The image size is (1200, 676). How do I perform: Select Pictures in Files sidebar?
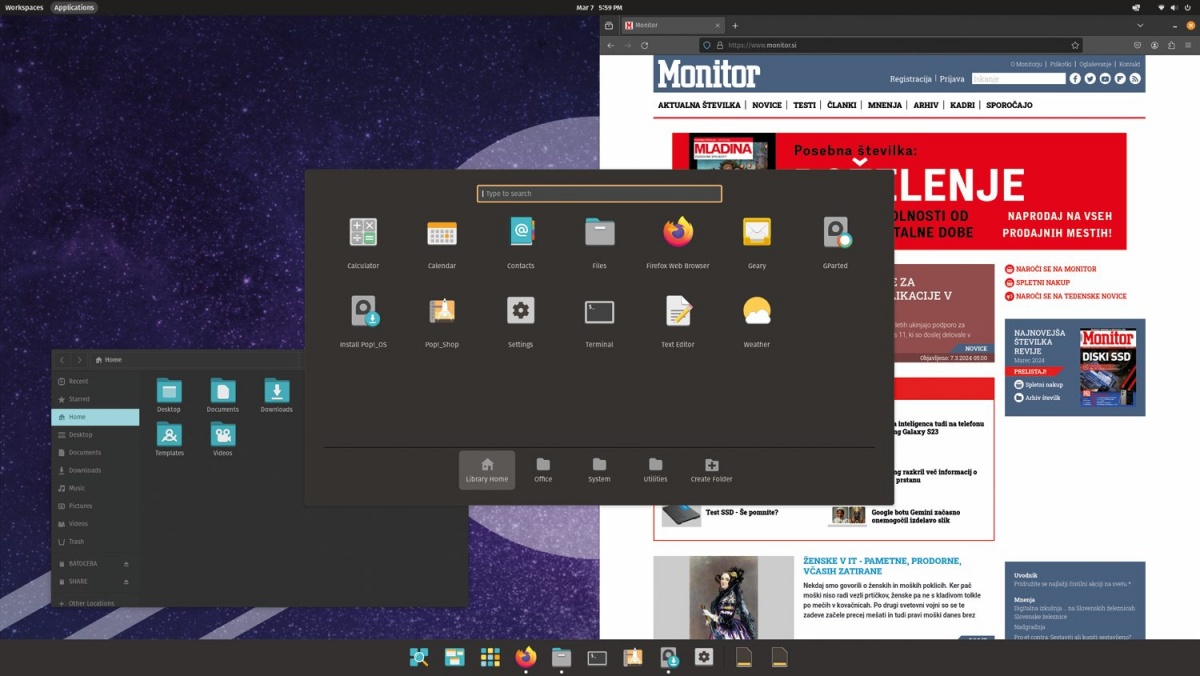(95, 506)
